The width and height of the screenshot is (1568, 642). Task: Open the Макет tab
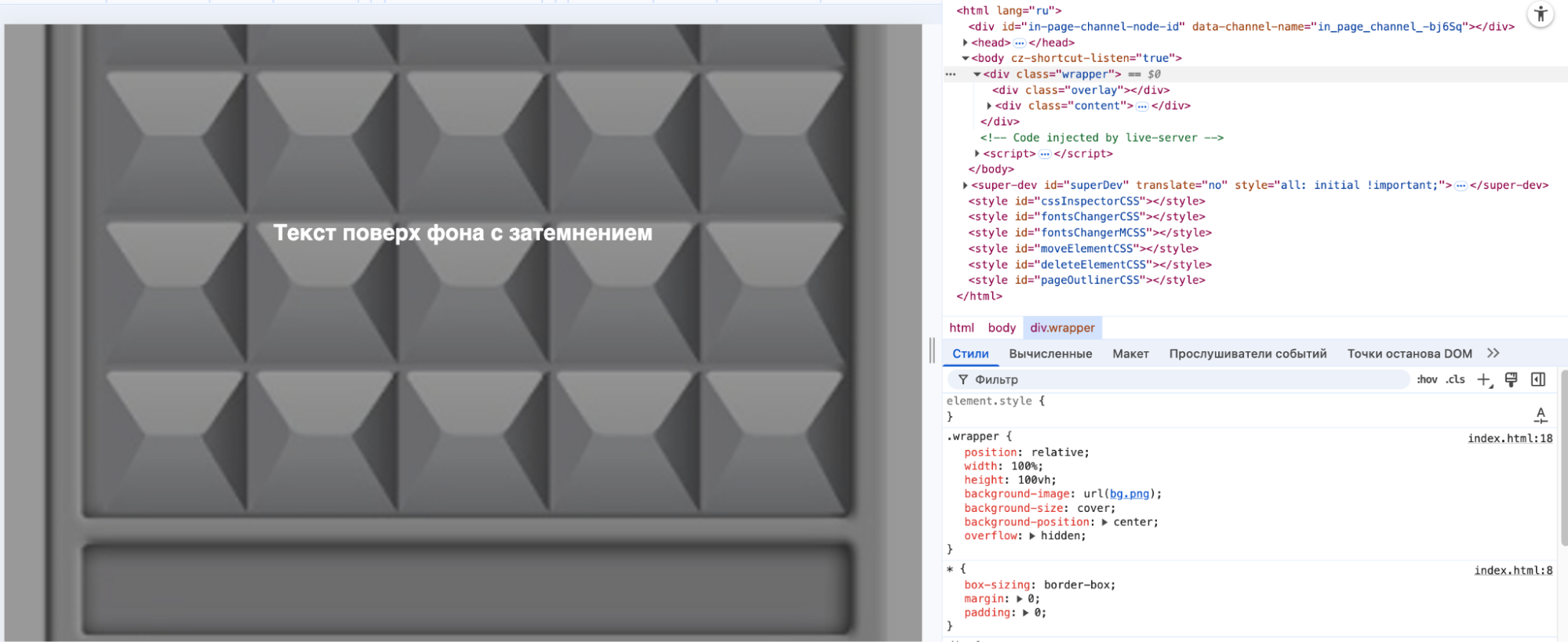tap(1130, 354)
